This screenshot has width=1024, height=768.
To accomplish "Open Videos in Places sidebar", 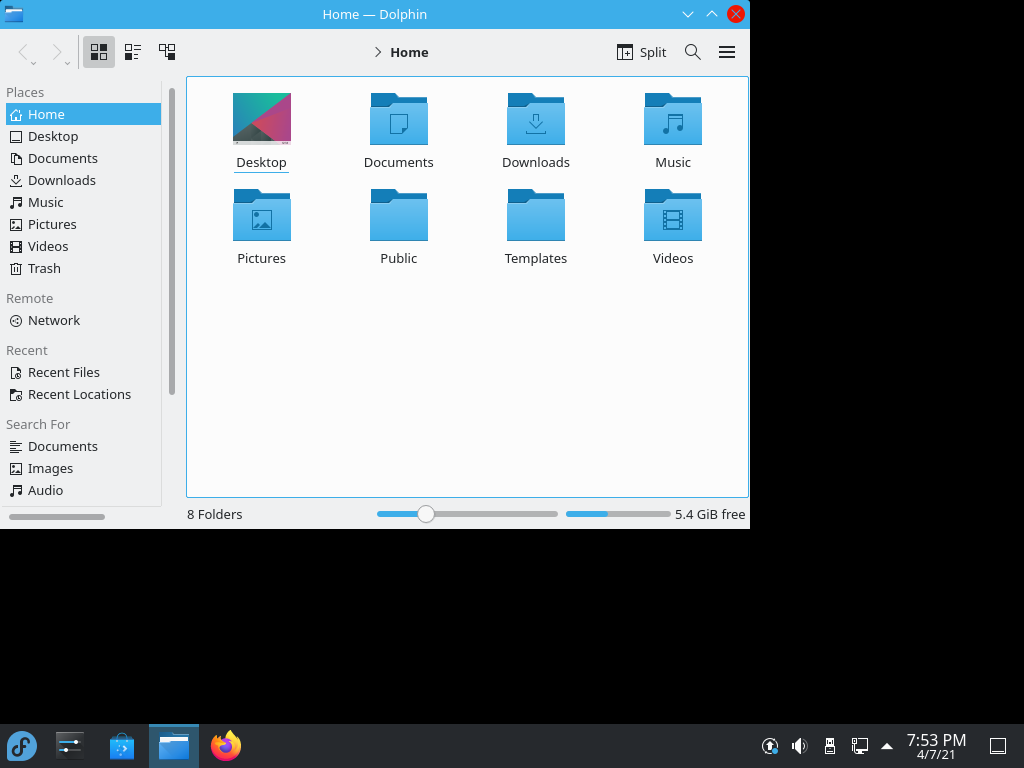I will coord(84,246).
